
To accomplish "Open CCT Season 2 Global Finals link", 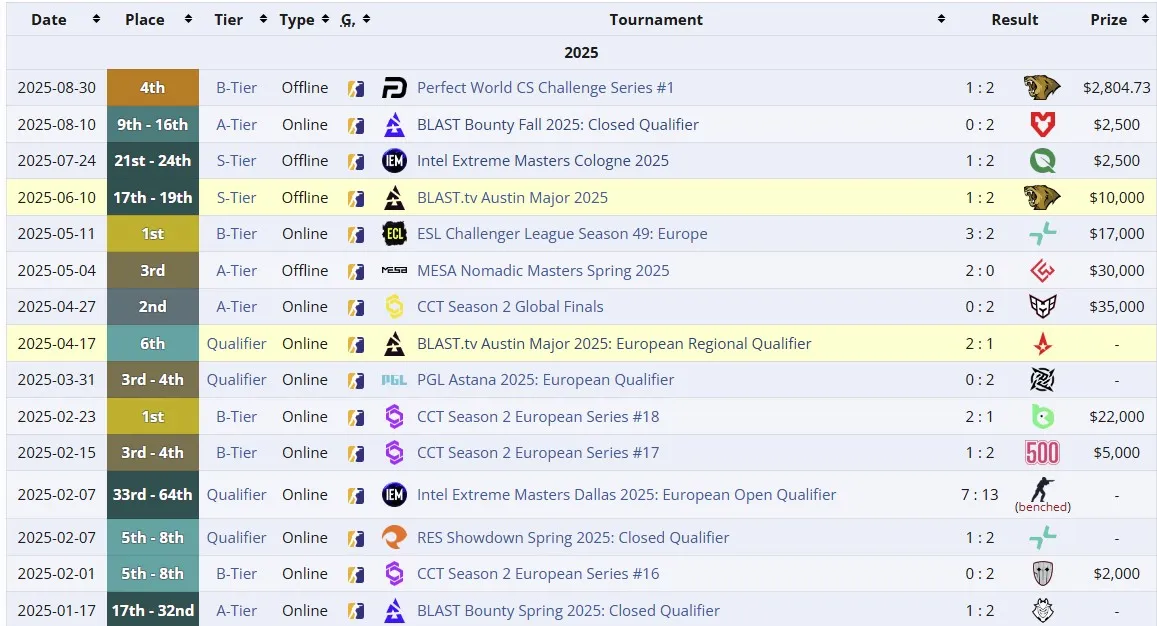I will 510,306.
